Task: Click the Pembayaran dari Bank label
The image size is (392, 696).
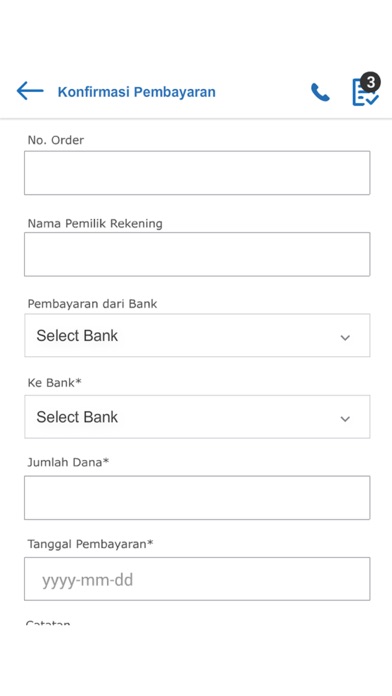Action: pyautogui.click(x=92, y=304)
